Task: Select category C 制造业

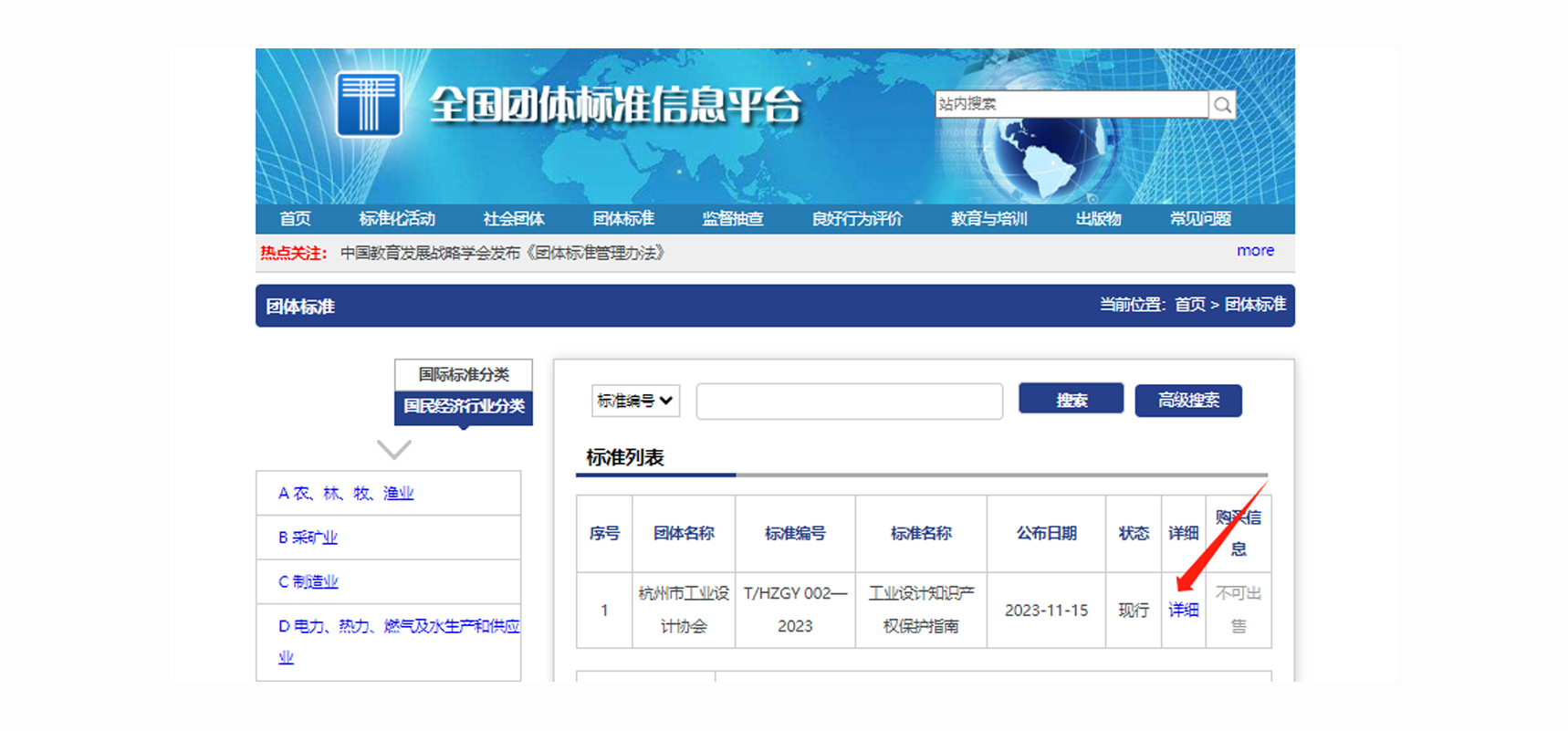Action: tap(308, 582)
